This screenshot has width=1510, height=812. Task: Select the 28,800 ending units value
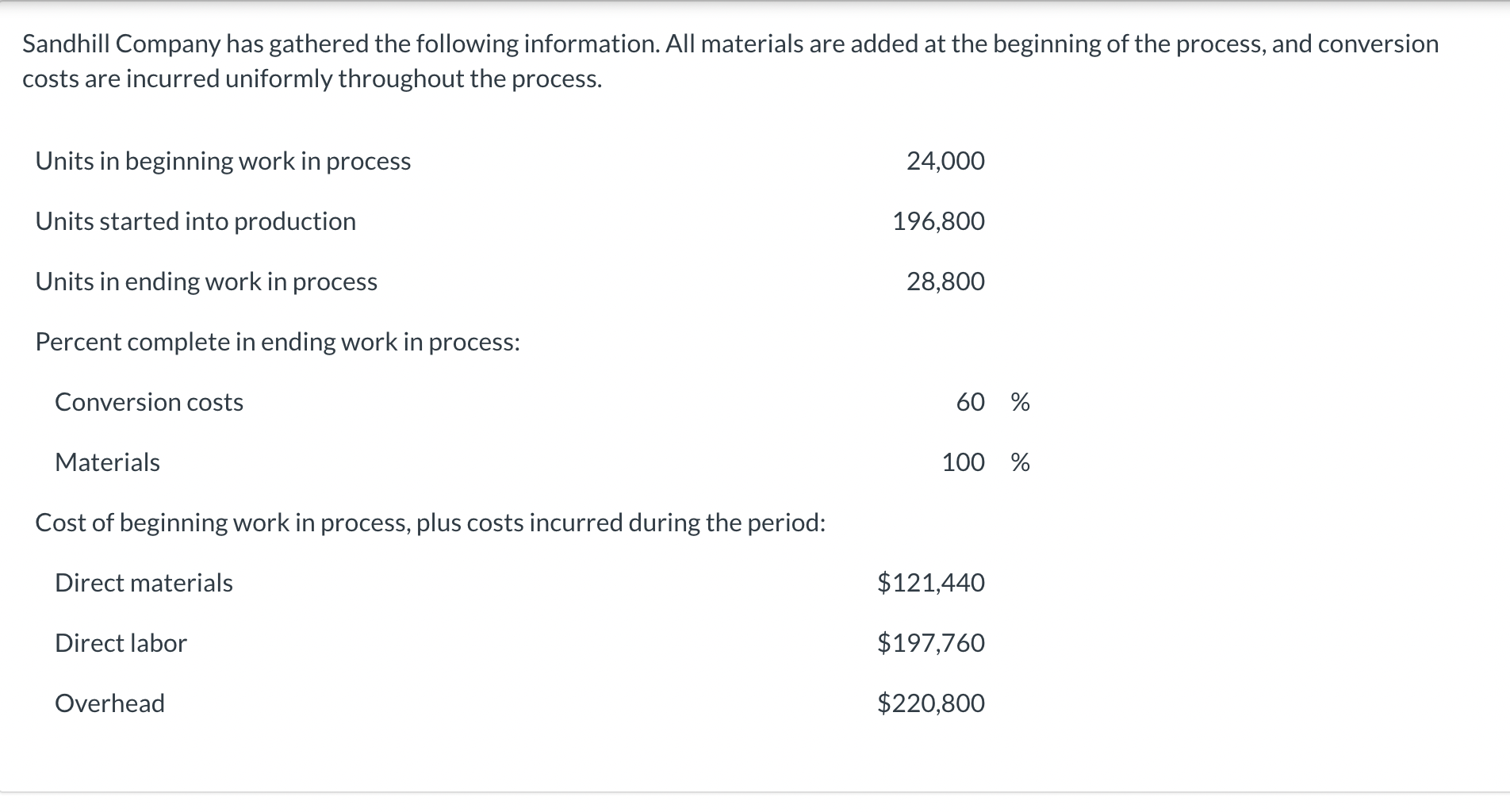click(945, 282)
